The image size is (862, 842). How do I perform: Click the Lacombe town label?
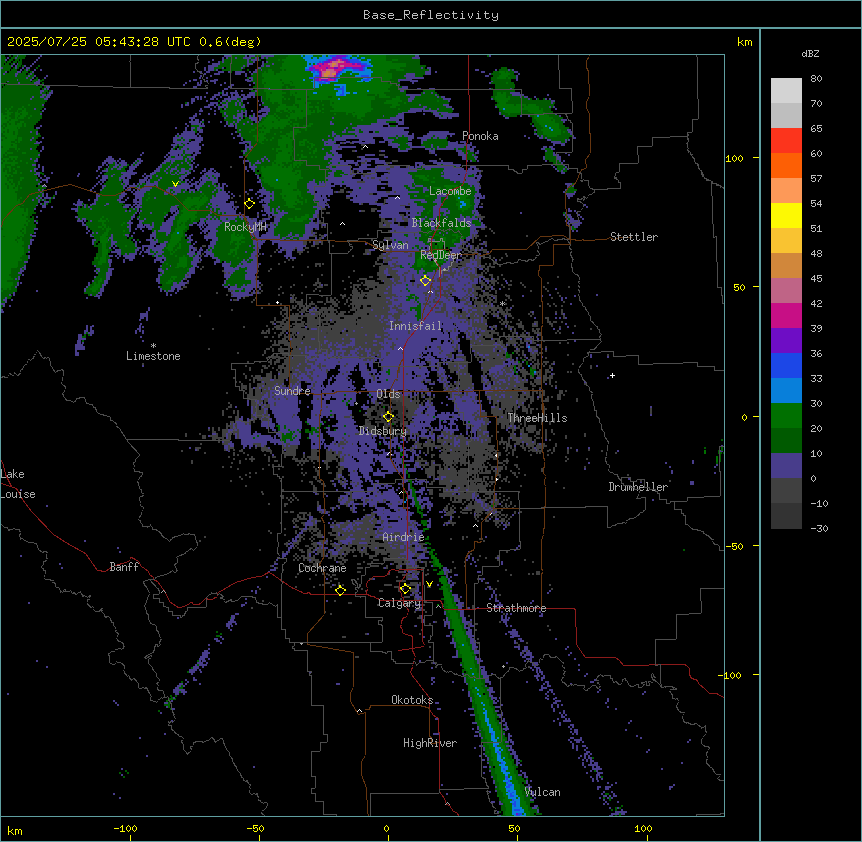(x=450, y=191)
